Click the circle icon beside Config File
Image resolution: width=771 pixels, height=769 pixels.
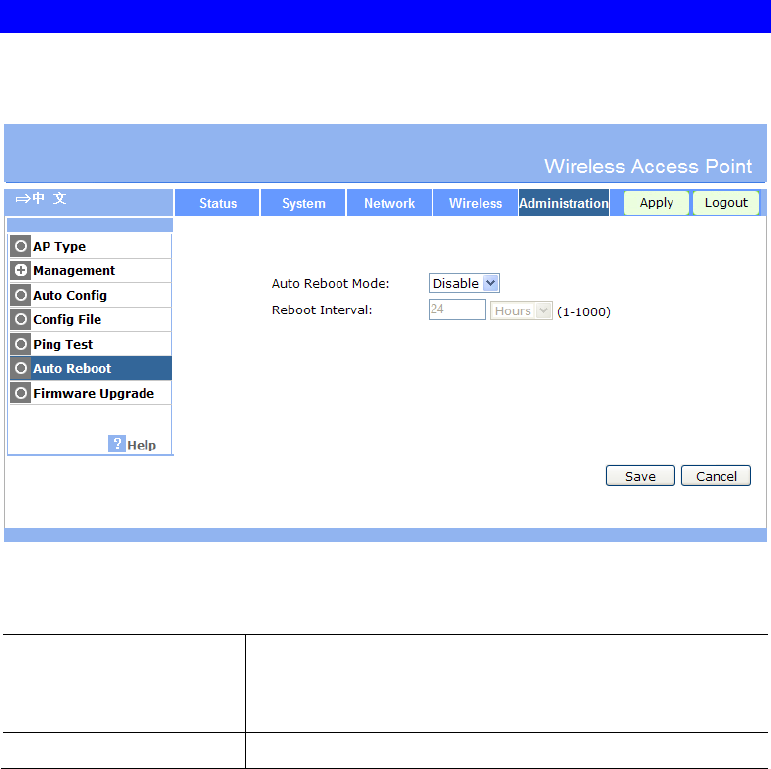[x=21, y=320]
